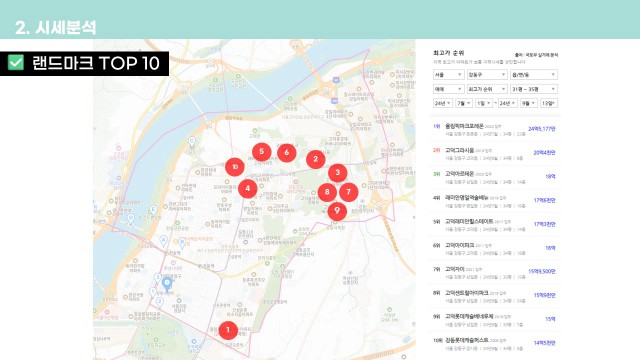
Task: Select red map marker number 4
Action: (247, 189)
